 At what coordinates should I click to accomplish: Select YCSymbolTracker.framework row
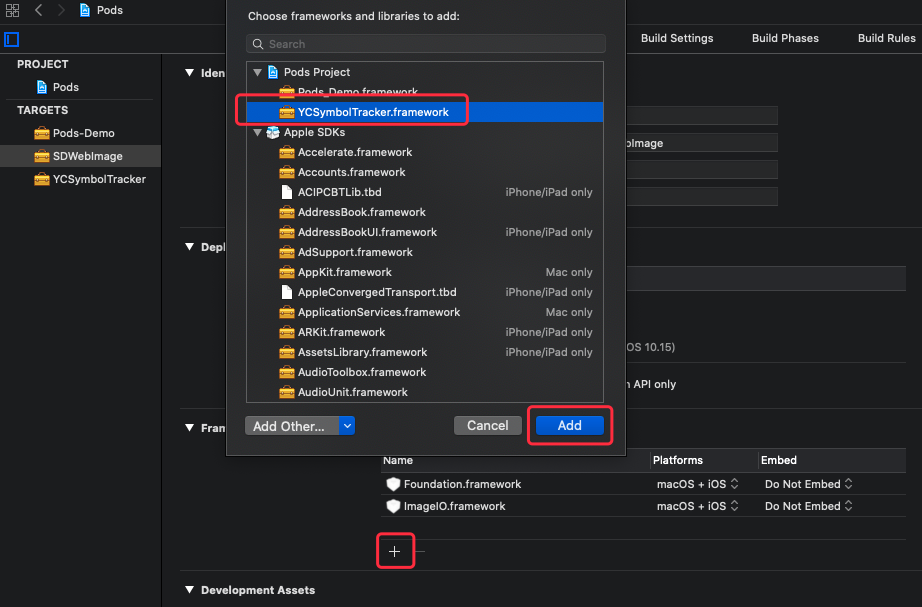[425, 112]
